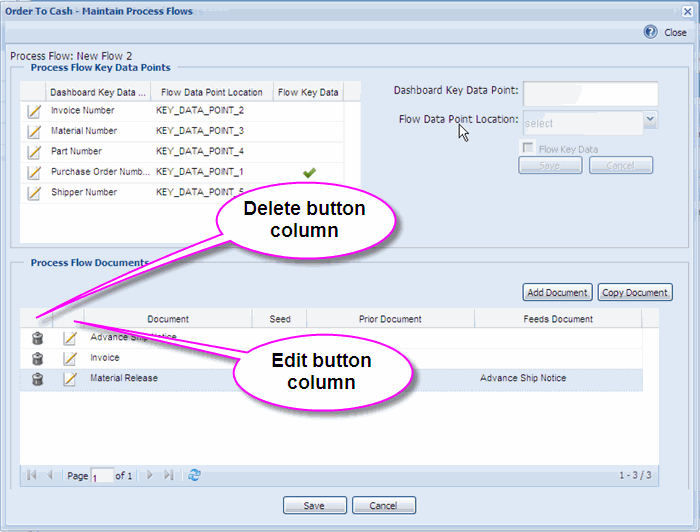Delete the Material Release document

[x=38, y=379]
